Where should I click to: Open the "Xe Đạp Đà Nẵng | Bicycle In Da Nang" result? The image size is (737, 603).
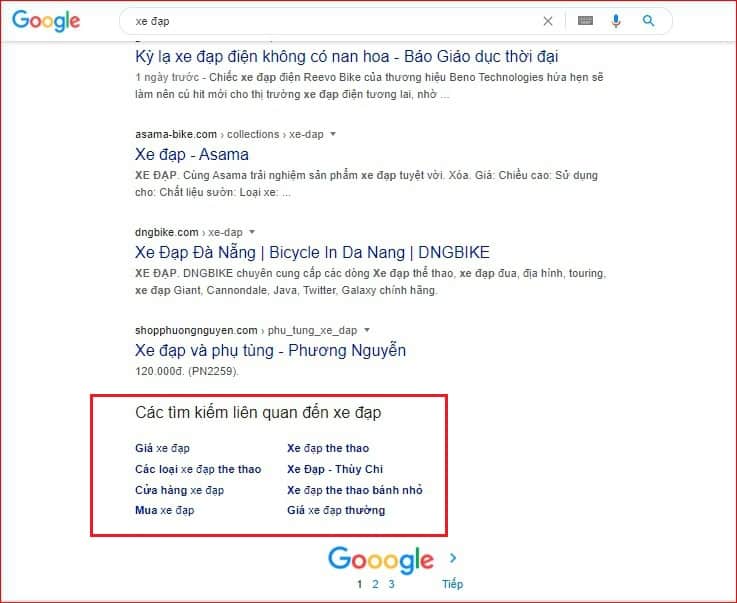click(x=312, y=253)
